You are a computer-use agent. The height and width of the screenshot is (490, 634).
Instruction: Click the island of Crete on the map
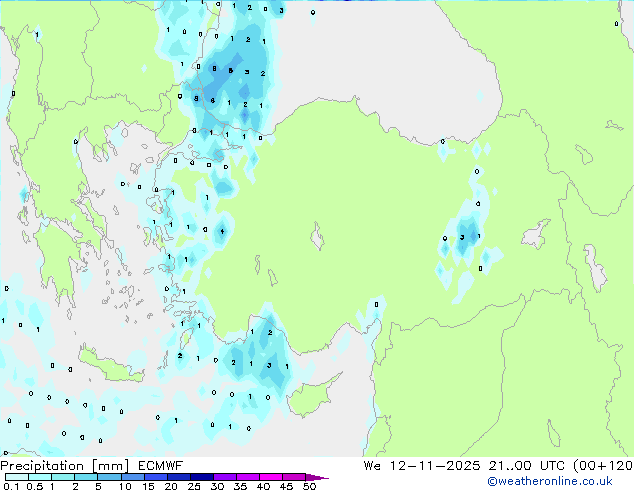tap(111, 365)
